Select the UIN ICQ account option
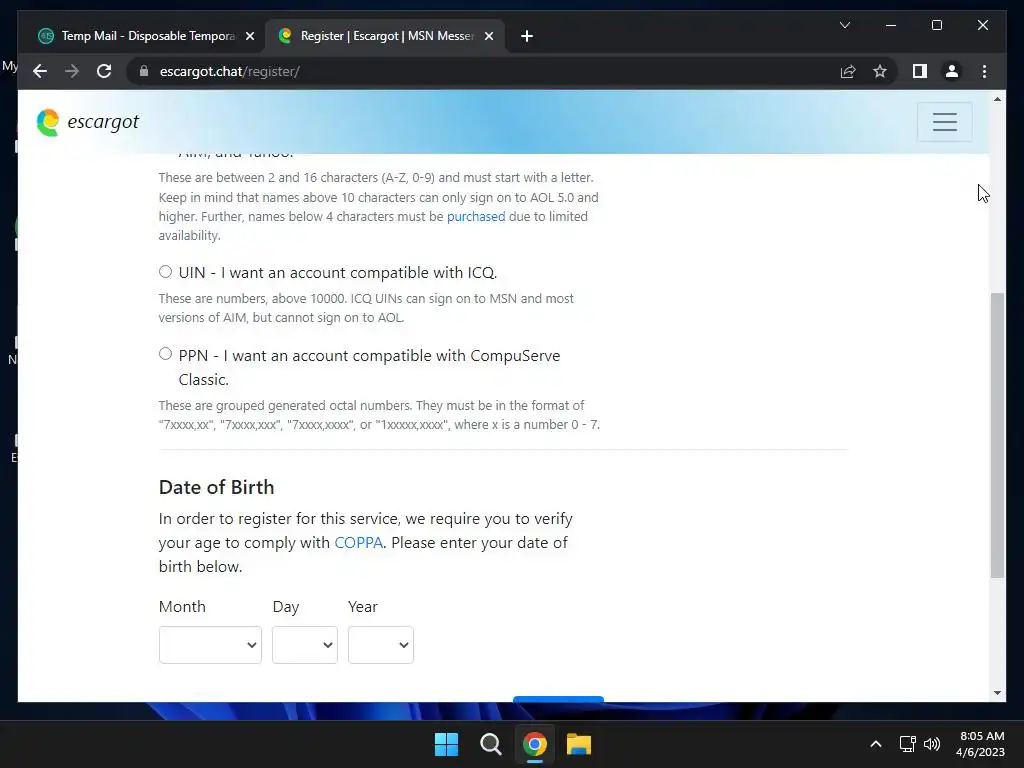Viewport: 1024px width, 768px height. point(165,272)
